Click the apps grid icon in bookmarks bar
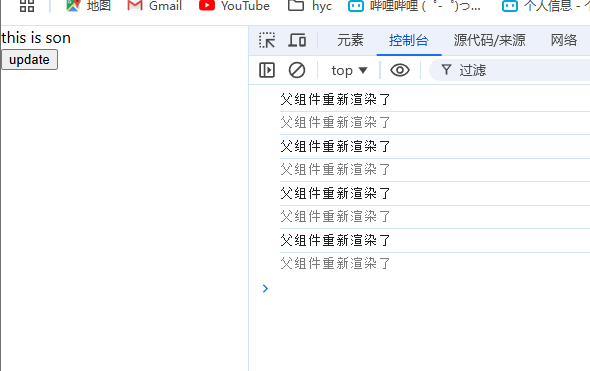Image resolution: width=590 pixels, height=371 pixels. pyautogui.click(x=27, y=6)
